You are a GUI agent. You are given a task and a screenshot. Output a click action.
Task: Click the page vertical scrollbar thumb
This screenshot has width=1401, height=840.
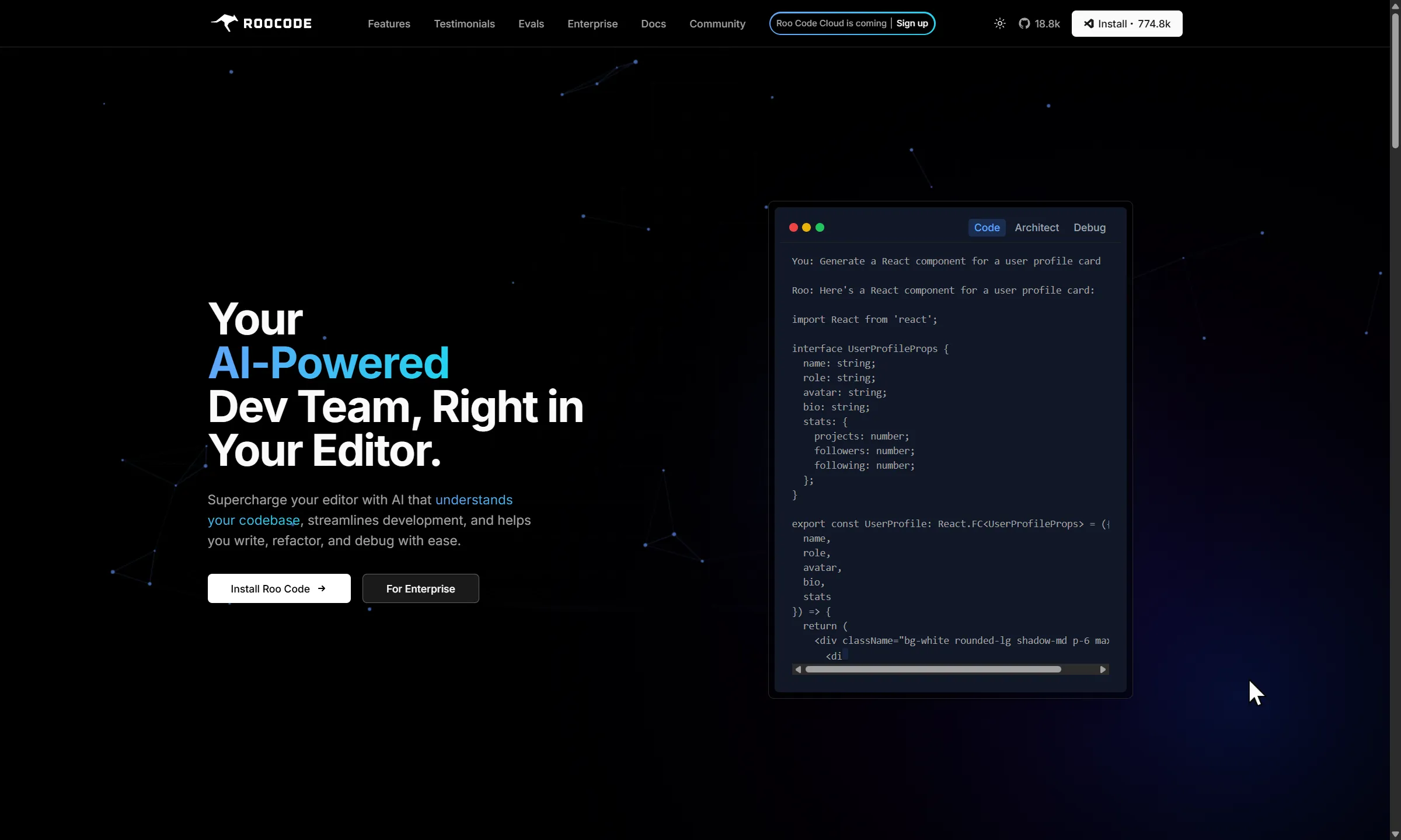tap(1395, 81)
